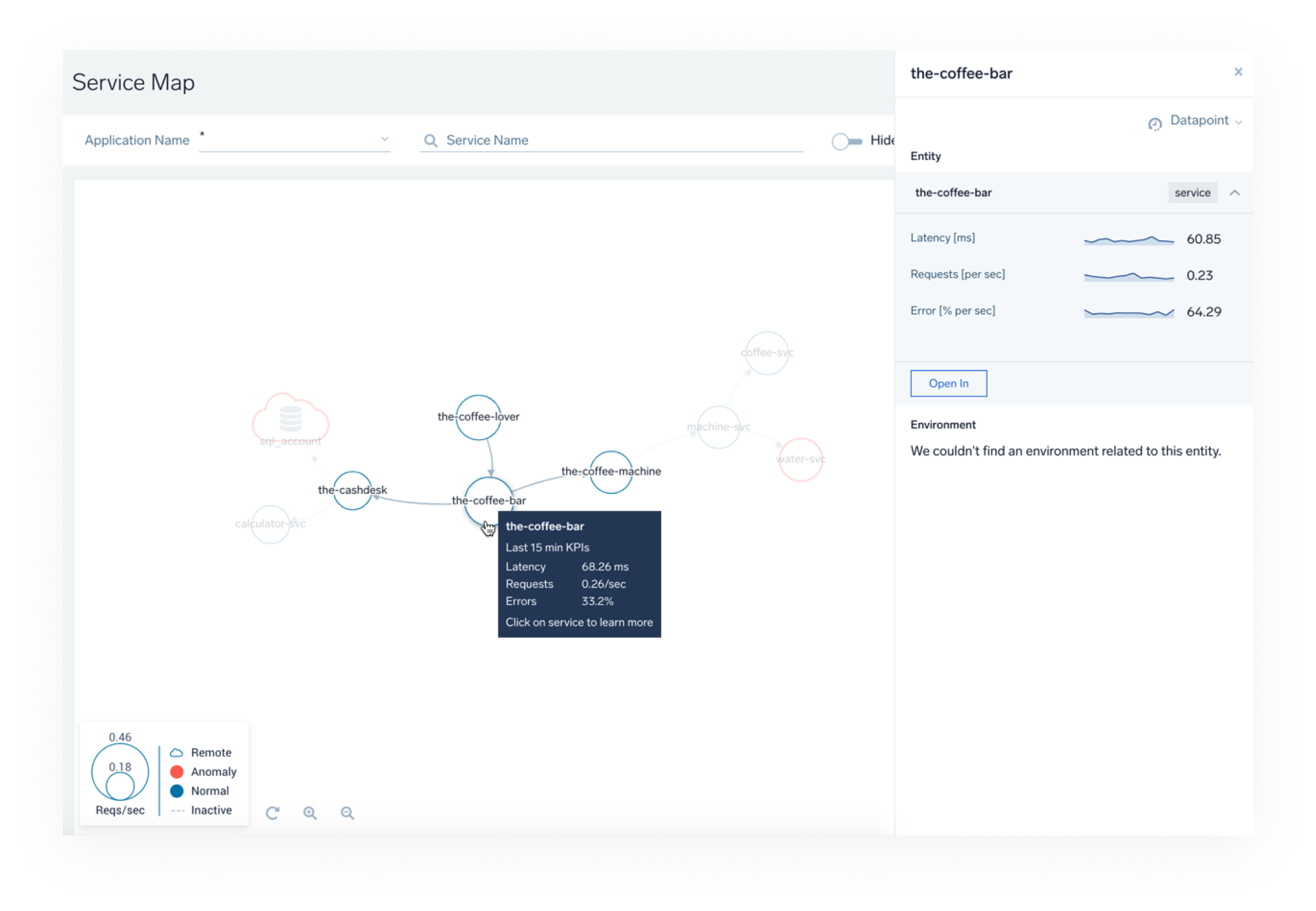Open the Application Name dropdown
Viewport: 1316px width, 911px height.
pos(294,139)
